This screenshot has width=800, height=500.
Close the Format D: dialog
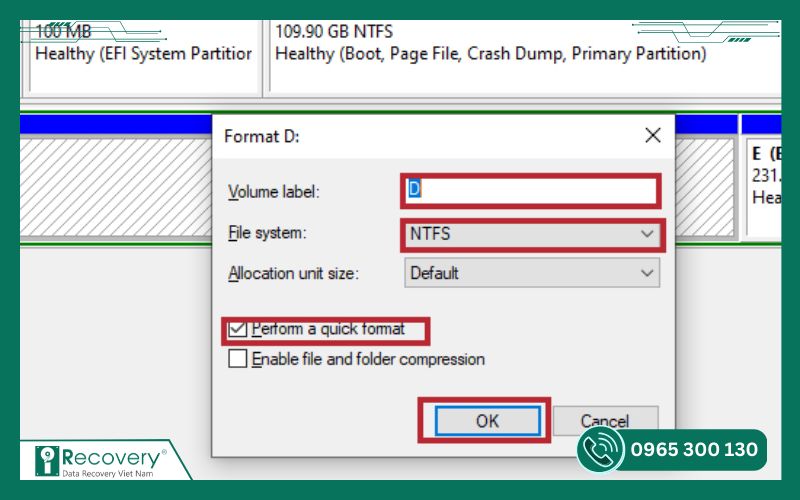coord(653,136)
